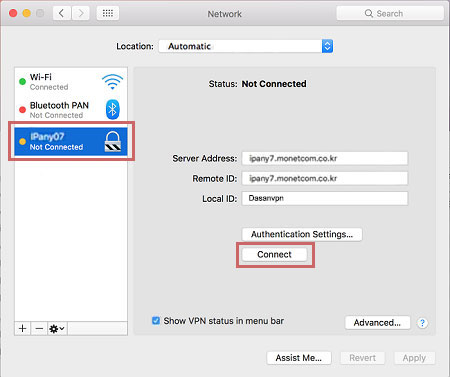Minimize window with the yellow button
450x377 pixels.
point(27,13)
